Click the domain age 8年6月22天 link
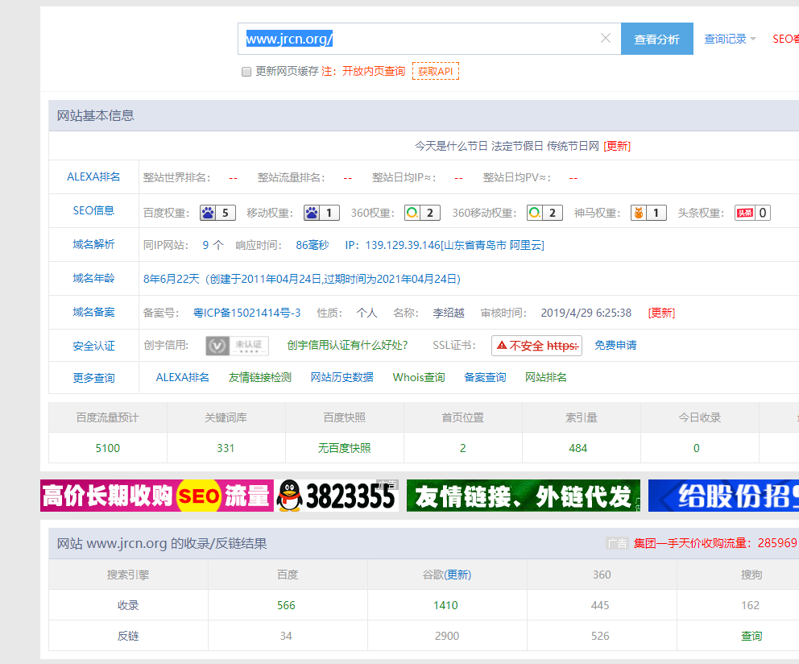Viewport: 799px width, 664px height. tap(302, 279)
